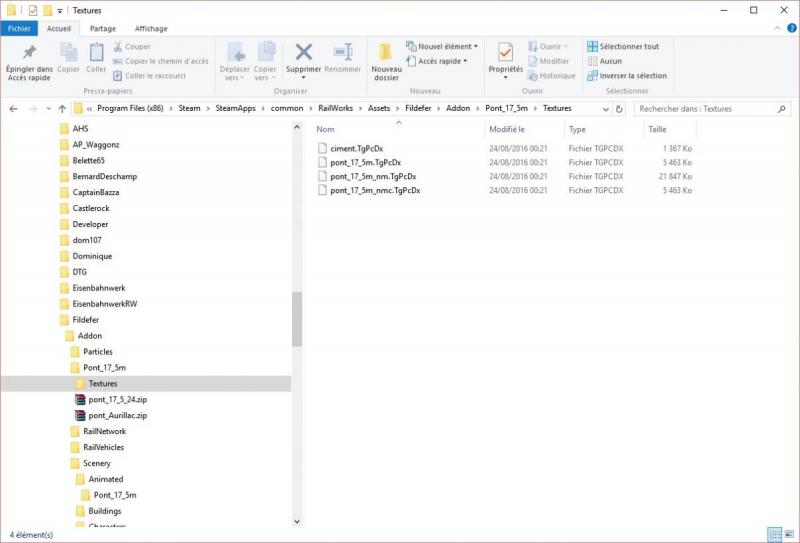The image size is (800, 543).
Task: Click Épingler dans Accès rapide pin icon
Action: coord(29,52)
